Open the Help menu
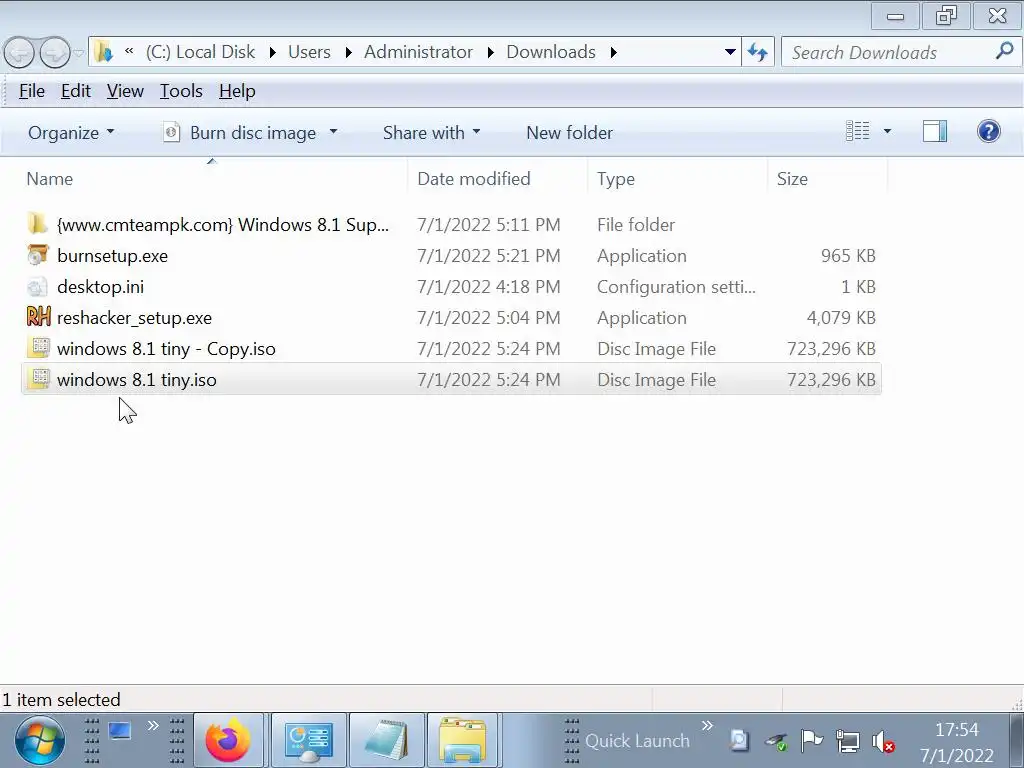Screen dimensions: 1024x768 (x=237, y=91)
